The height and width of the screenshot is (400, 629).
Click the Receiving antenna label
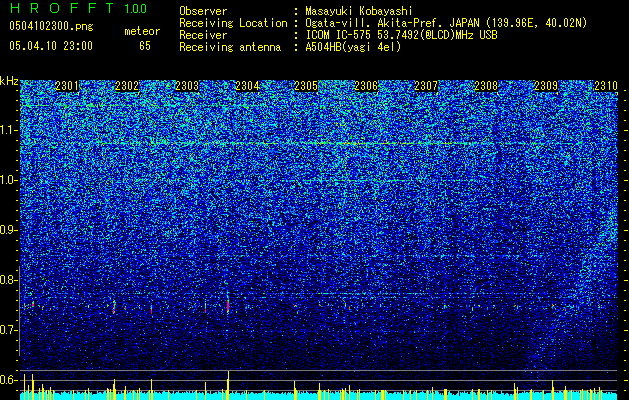pos(230,47)
